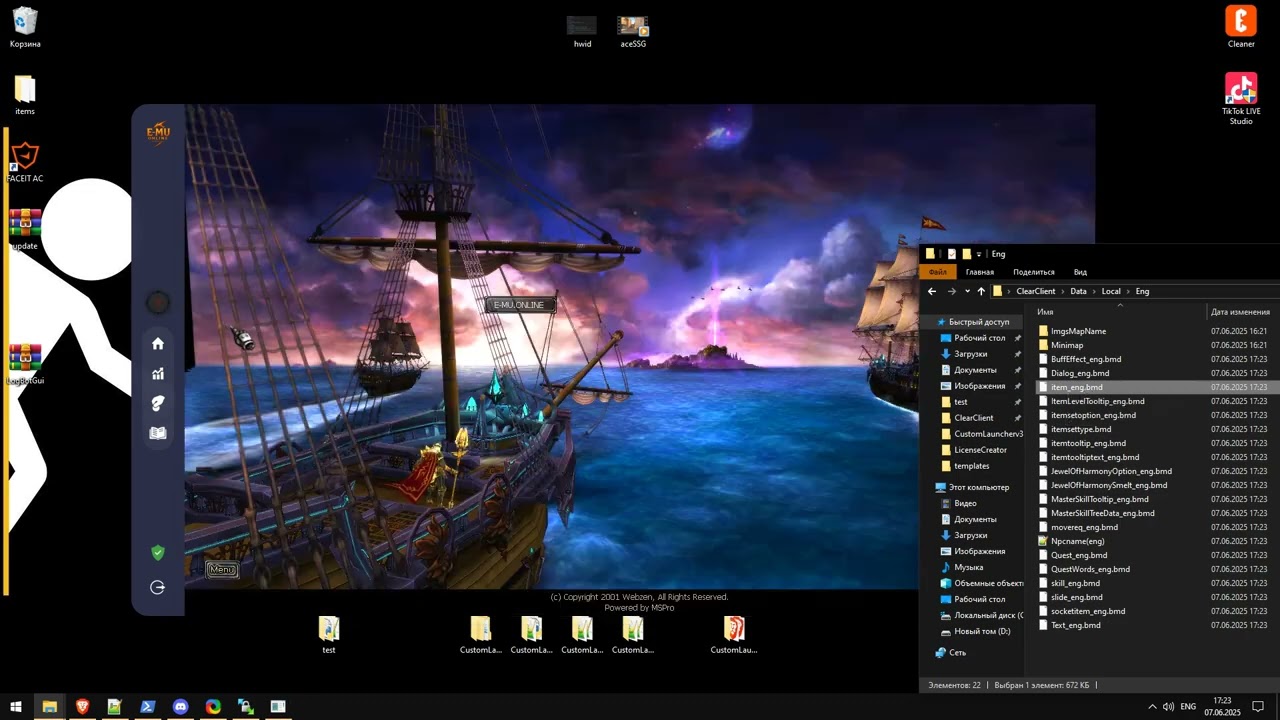Screen dimensions: 1280x720
Task: Select Text_eng.bmd file
Action: (1076, 625)
